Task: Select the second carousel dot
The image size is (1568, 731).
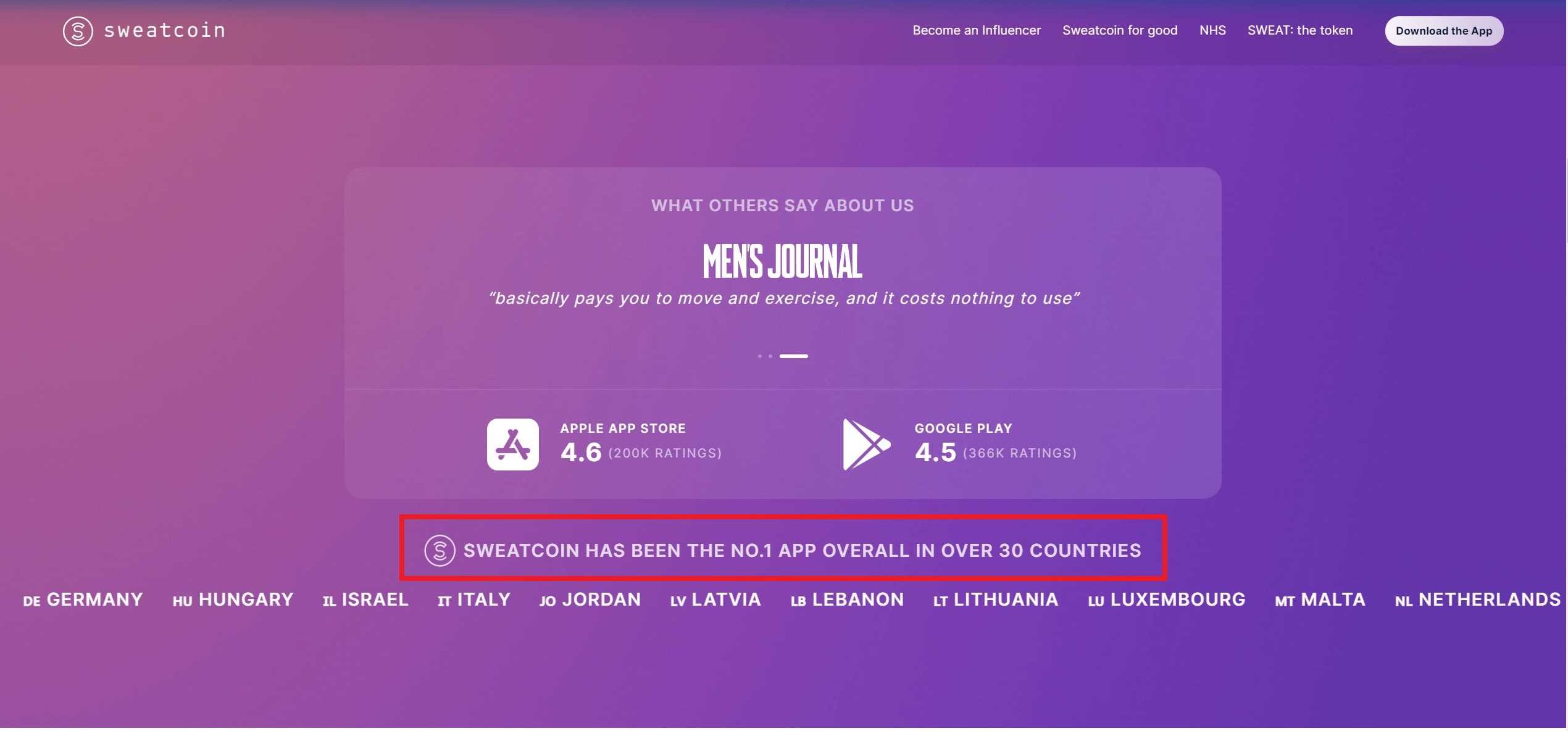Action: 770,356
